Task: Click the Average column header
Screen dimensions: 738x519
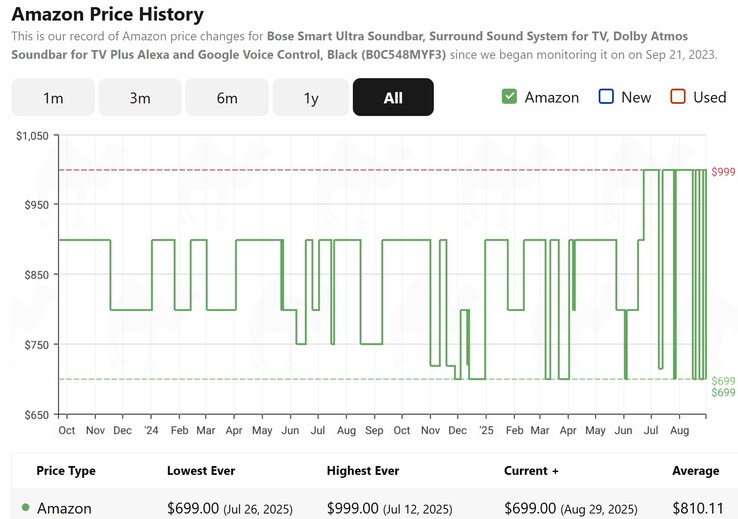Action: [695, 470]
